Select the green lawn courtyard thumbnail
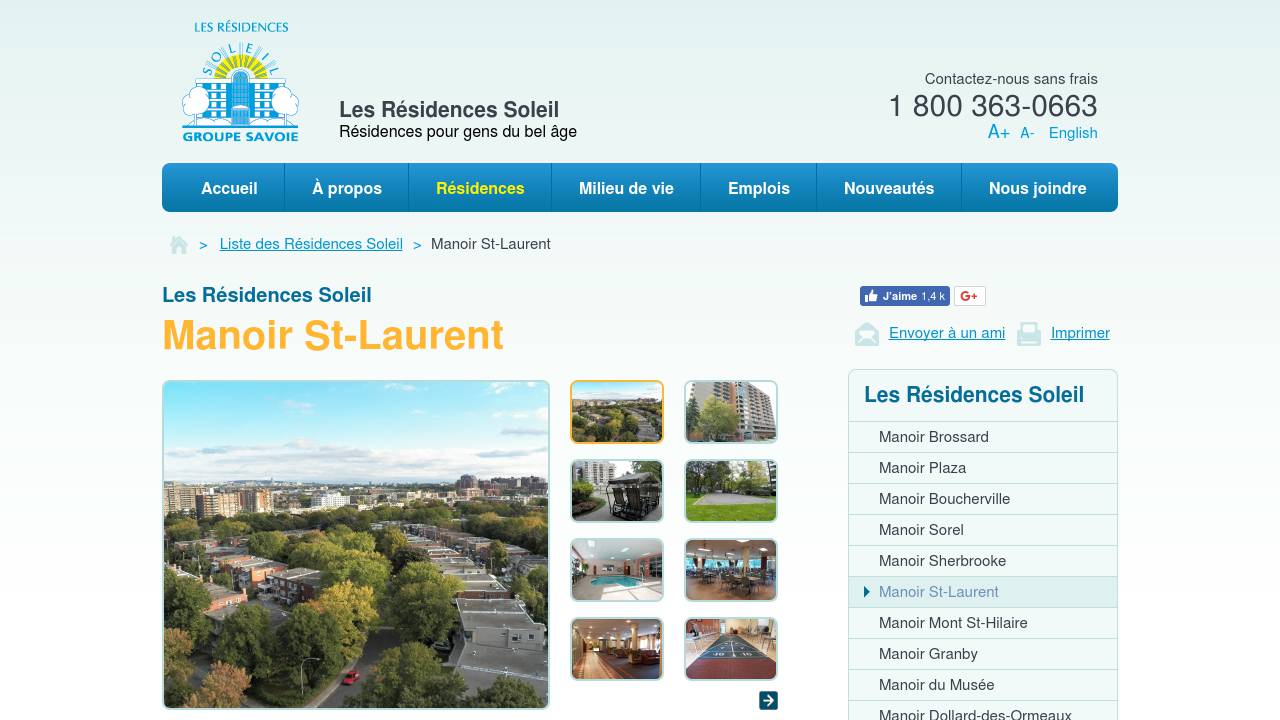The height and width of the screenshot is (720, 1280). pos(731,491)
